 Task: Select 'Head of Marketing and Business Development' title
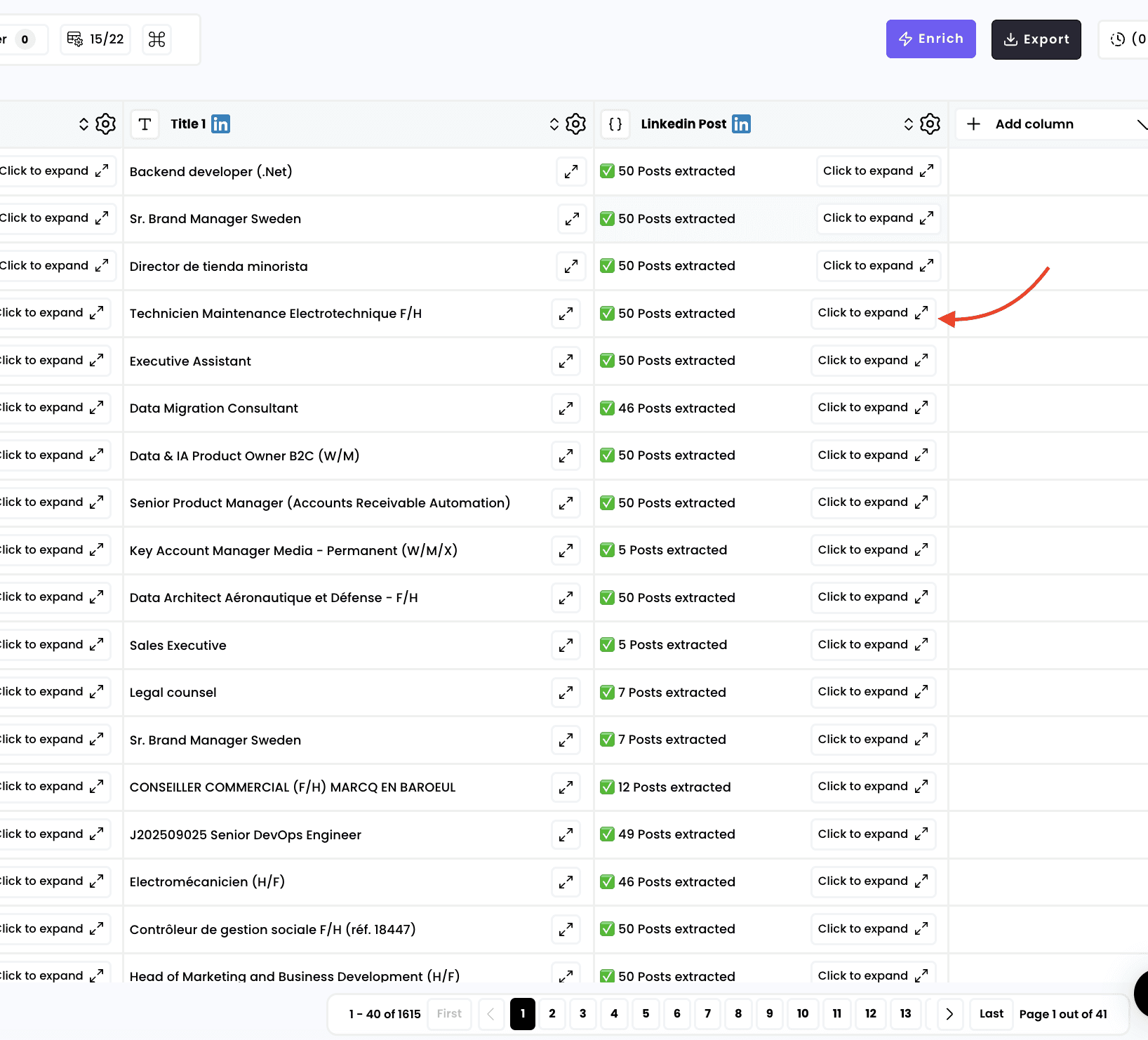click(x=295, y=976)
